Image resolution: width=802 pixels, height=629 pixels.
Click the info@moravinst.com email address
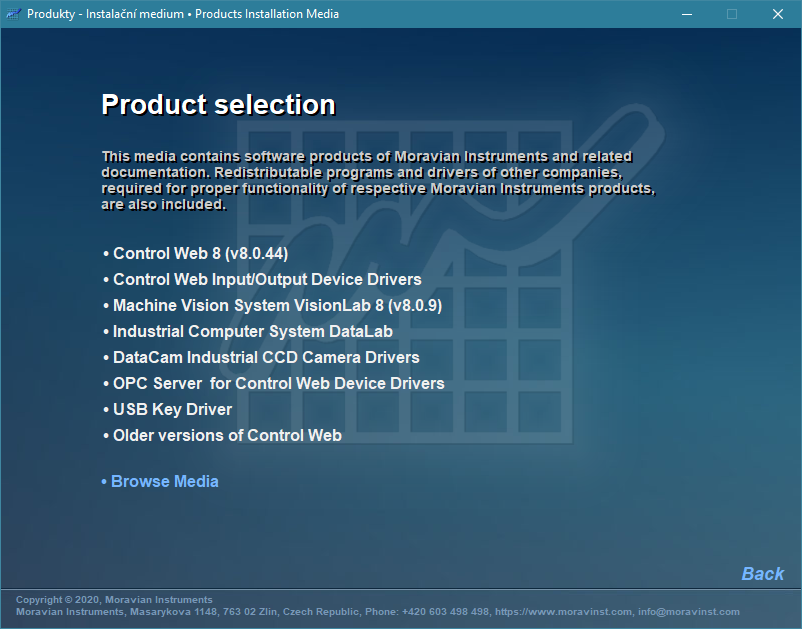(x=689, y=611)
